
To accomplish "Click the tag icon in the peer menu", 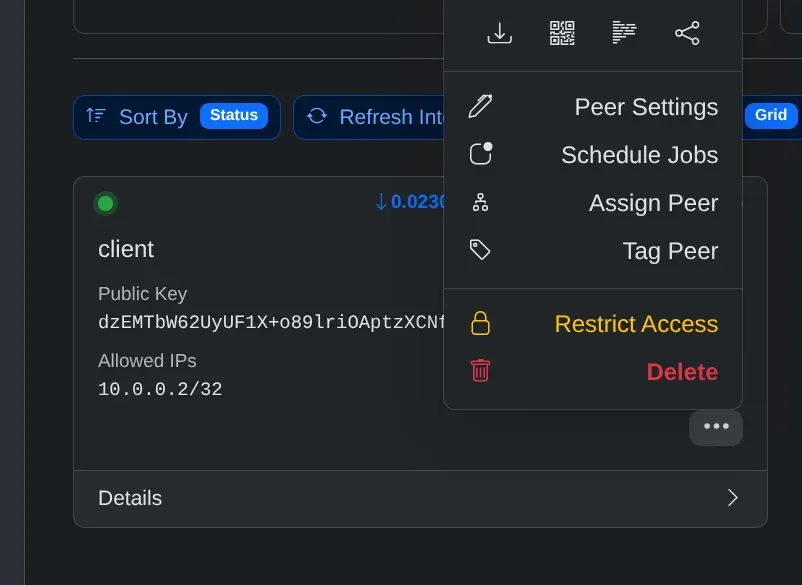I will pyautogui.click(x=481, y=250).
